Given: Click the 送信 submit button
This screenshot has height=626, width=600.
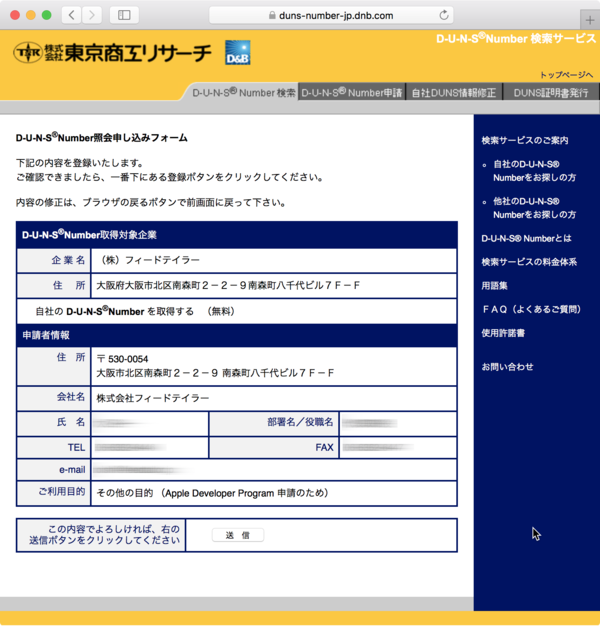Looking at the screenshot, I should tap(238, 535).
